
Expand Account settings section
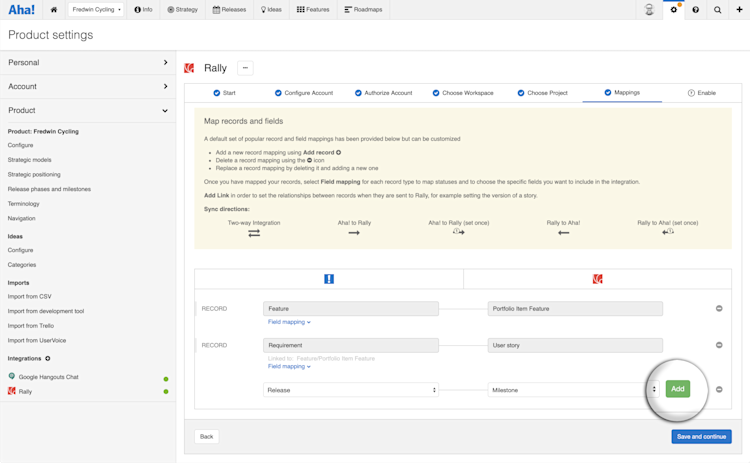(88, 87)
